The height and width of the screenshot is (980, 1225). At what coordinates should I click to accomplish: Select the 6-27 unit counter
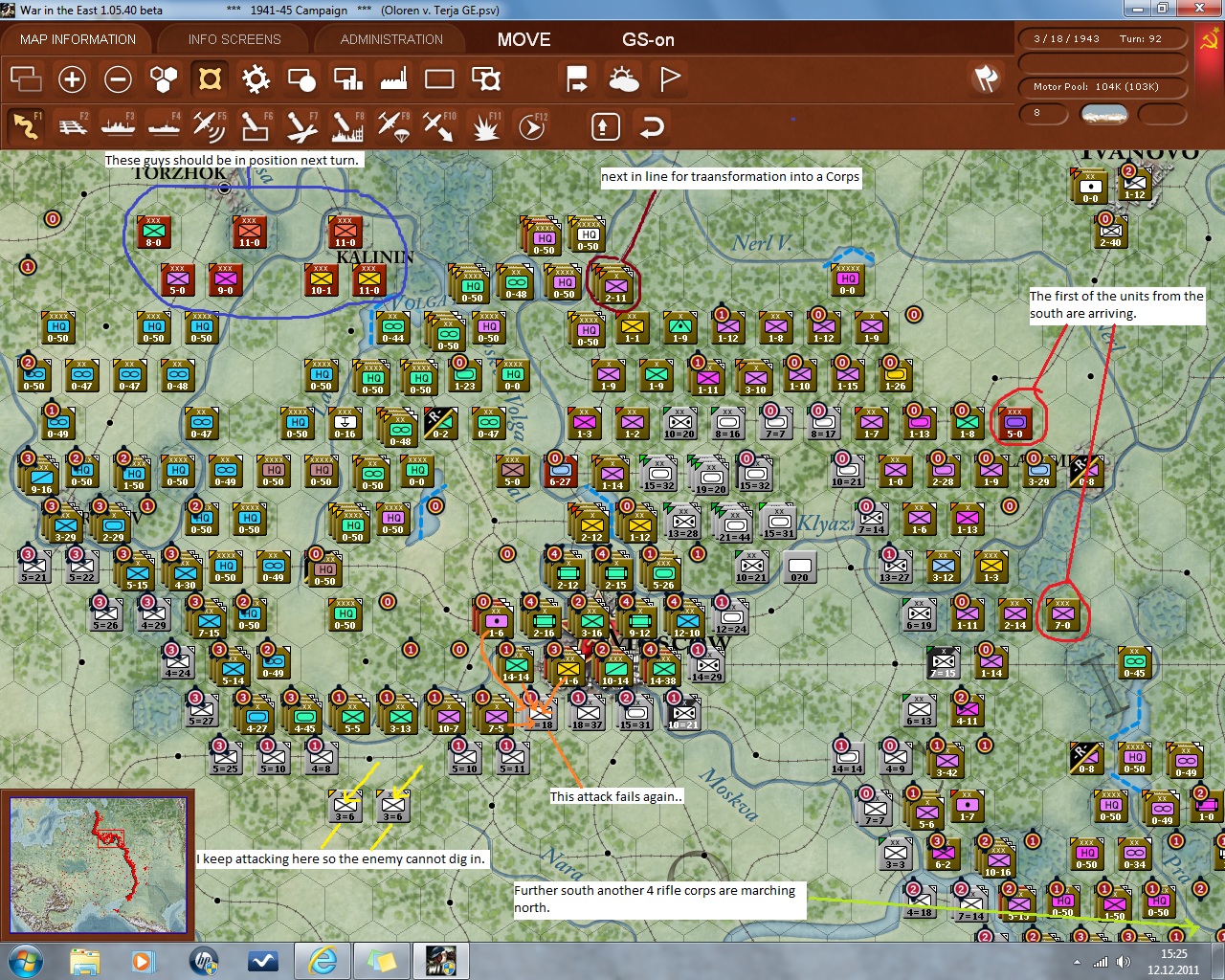[561, 470]
